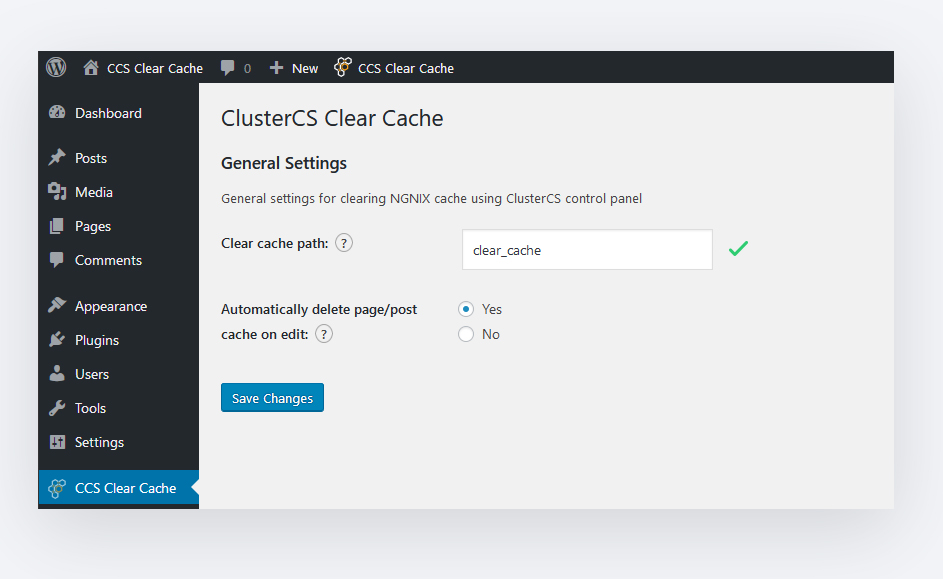Click the plus icon next to New
The height and width of the screenshot is (579, 943).
(x=276, y=68)
